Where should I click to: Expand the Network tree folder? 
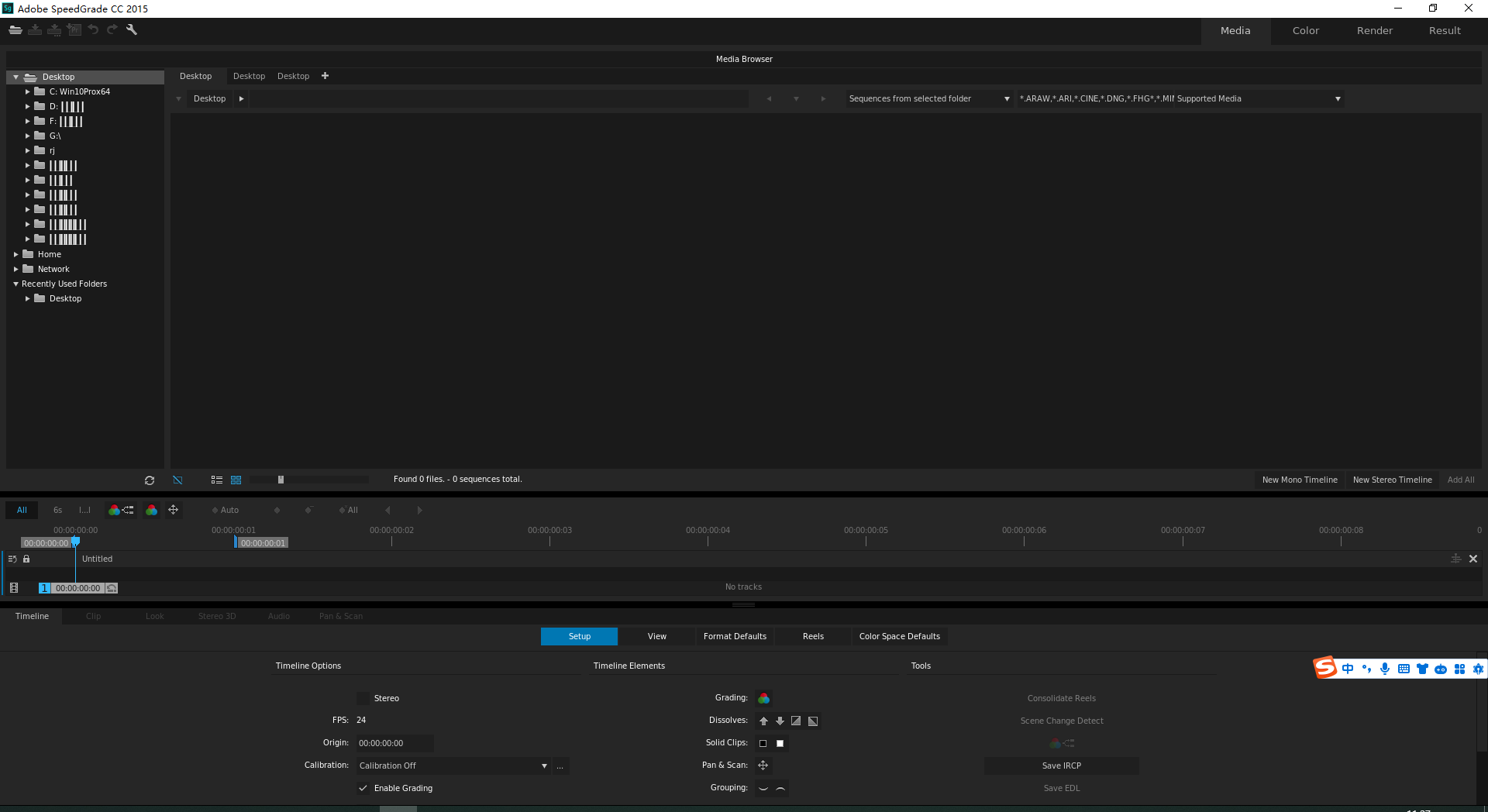15,269
